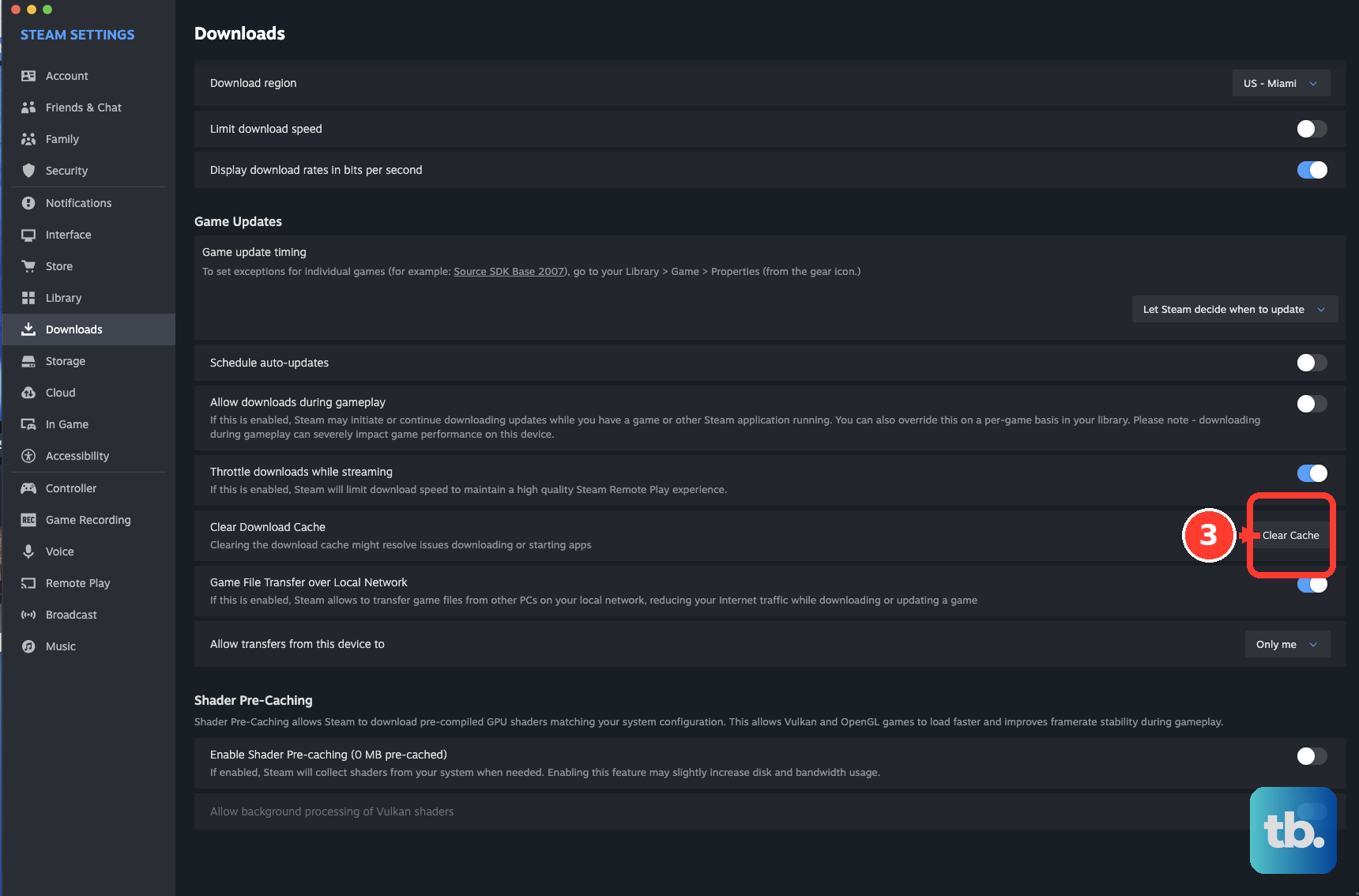Viewport: 1359px width, 896px height.
Task: Click the Download region label
Action: (253, 83)
